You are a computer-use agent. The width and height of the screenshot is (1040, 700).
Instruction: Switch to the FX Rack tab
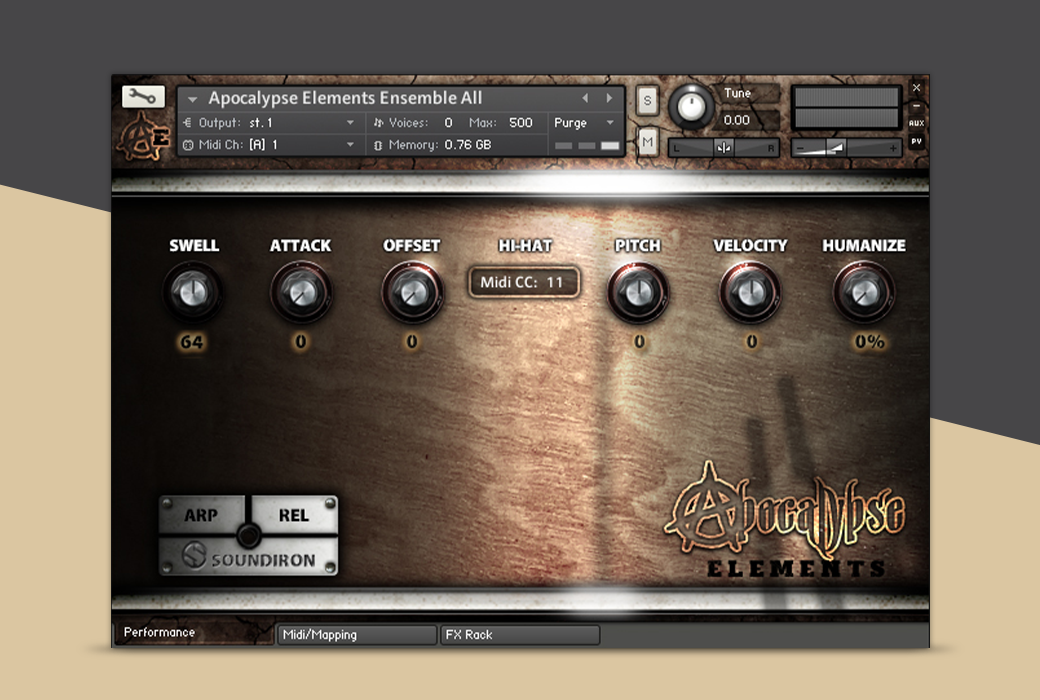519,635
